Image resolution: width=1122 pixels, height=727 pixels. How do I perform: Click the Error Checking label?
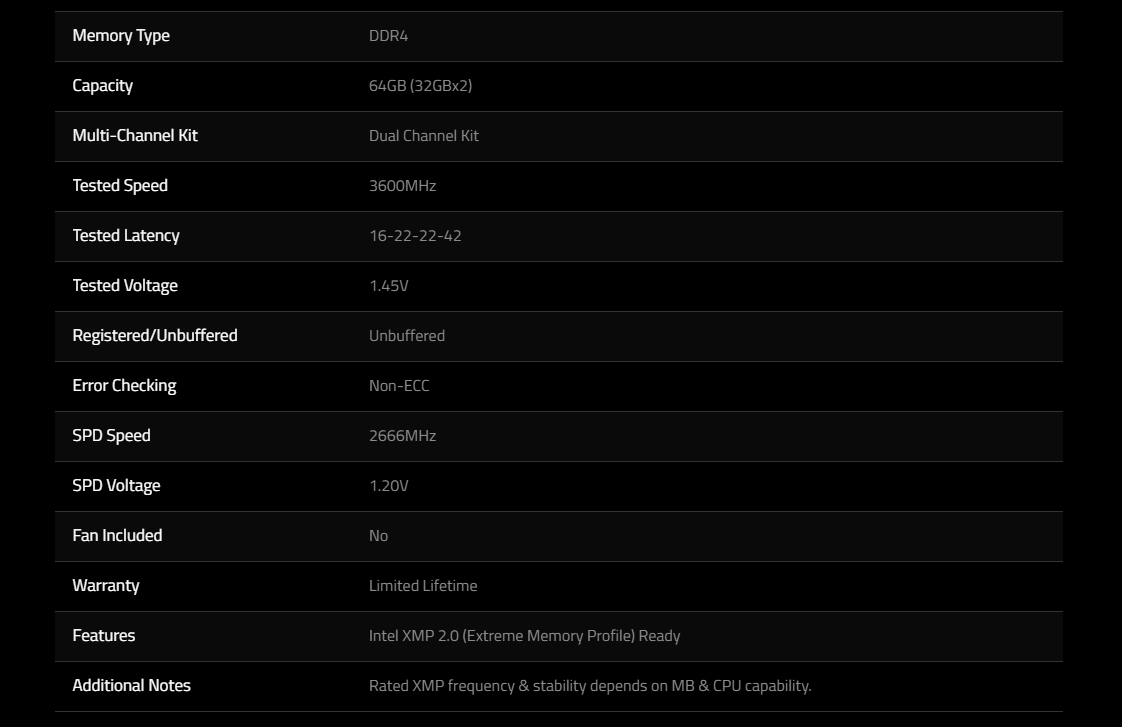[125, 386]
